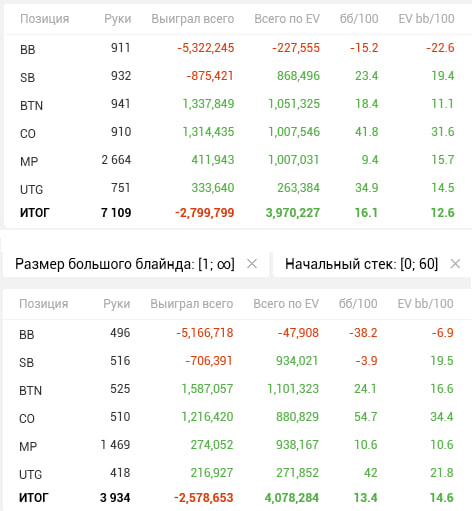The width and height of the screenshot is (472, 511).
Task: Select the CO row in top table
Action: click(237, 132)
